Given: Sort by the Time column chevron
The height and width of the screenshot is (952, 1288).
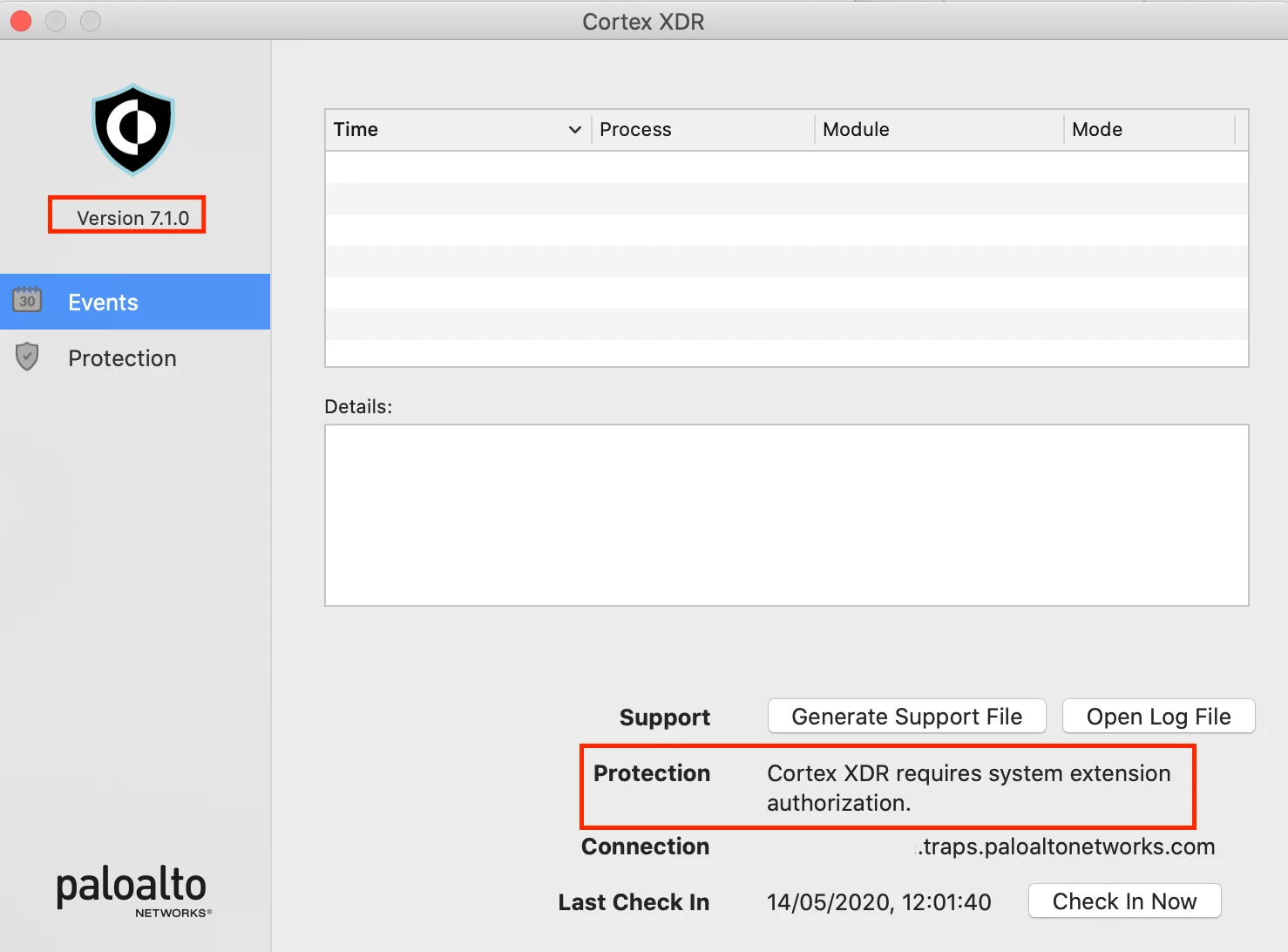Looking at the screenshot, I should point(574,130).
